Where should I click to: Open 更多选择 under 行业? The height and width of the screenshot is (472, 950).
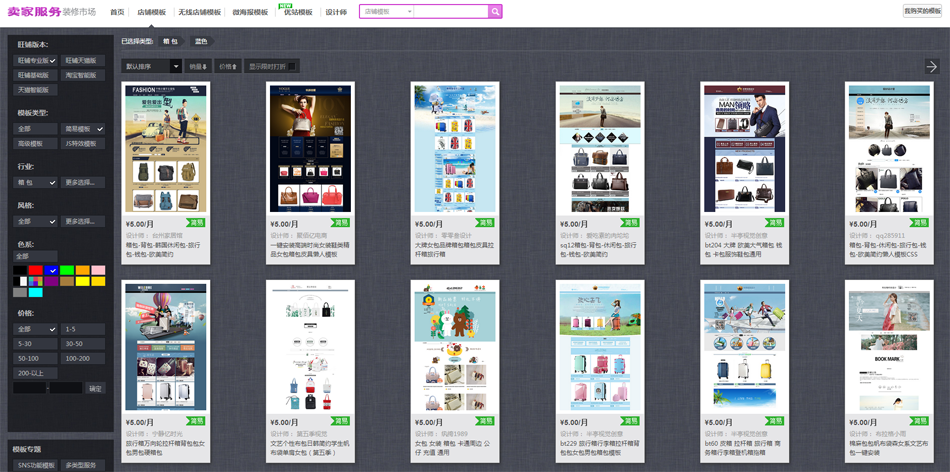(x=81, y=183)
